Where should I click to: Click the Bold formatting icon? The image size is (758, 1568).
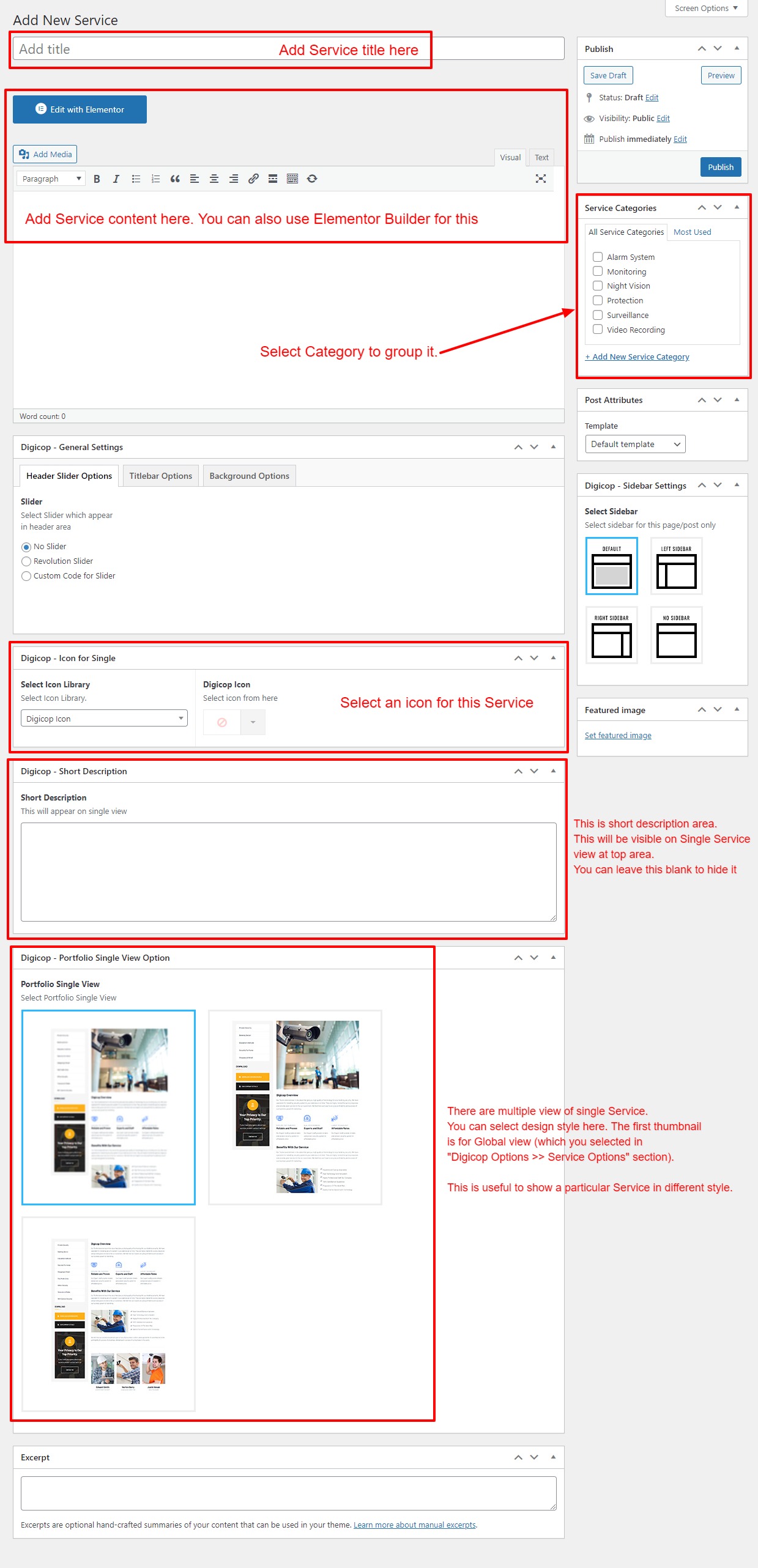pyautogui.click(x=97, y=179)
